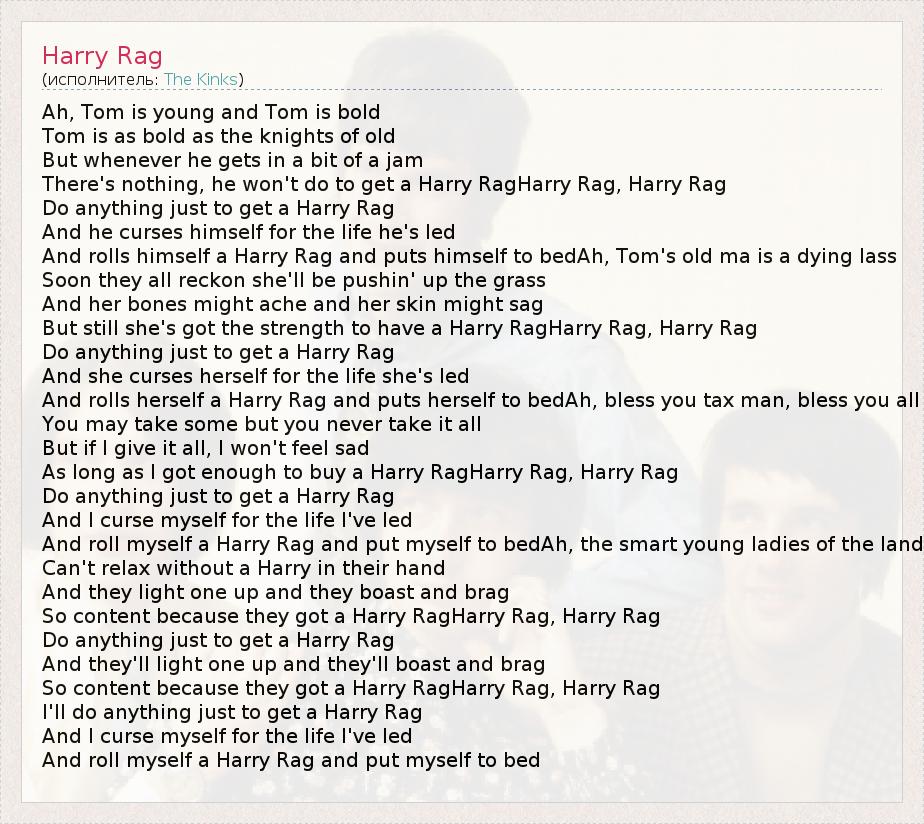
Task: Select line "But if I give it all"
Action: [205, 448]
